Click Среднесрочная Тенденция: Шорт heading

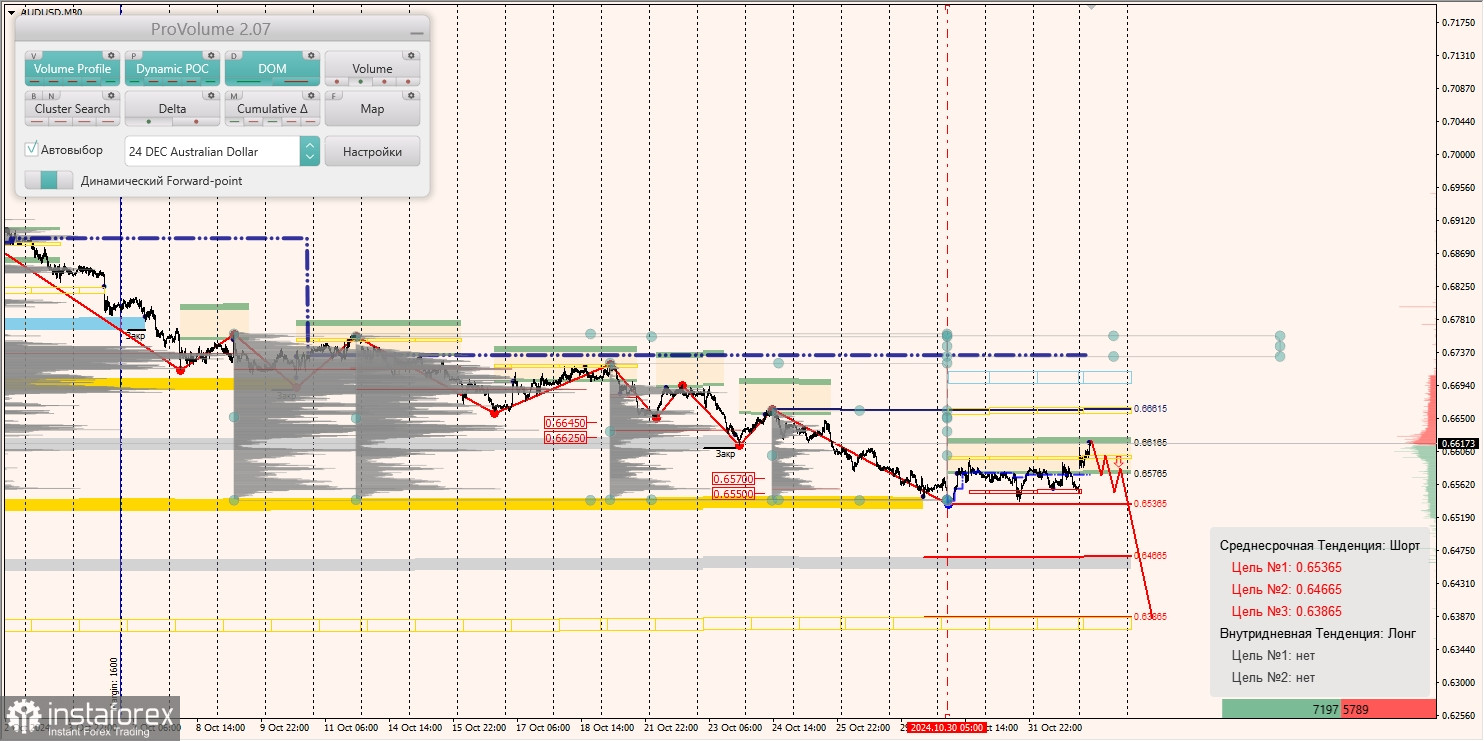point(1319,545)
